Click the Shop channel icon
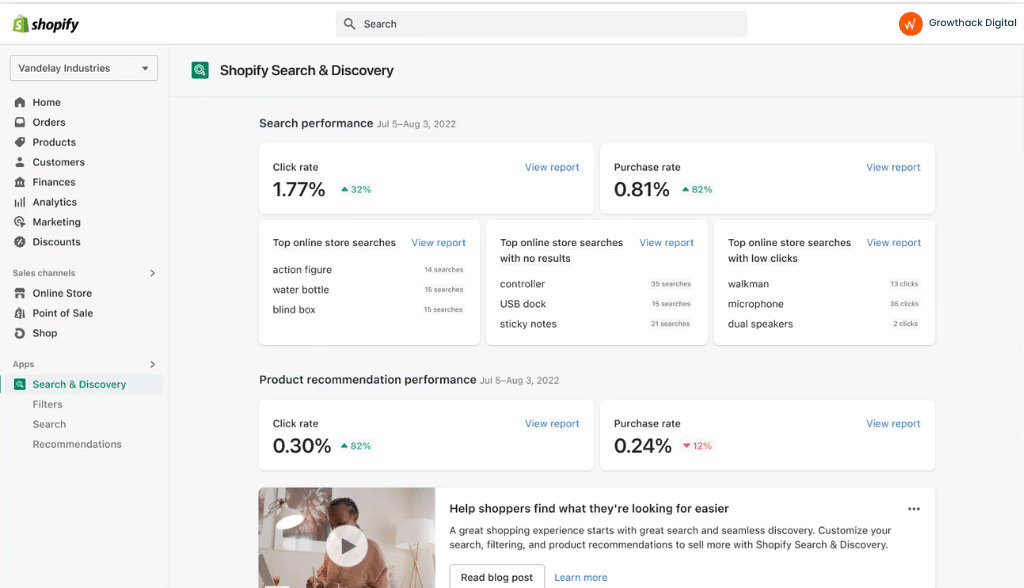1024x588 pixels. tap(20, 333)
